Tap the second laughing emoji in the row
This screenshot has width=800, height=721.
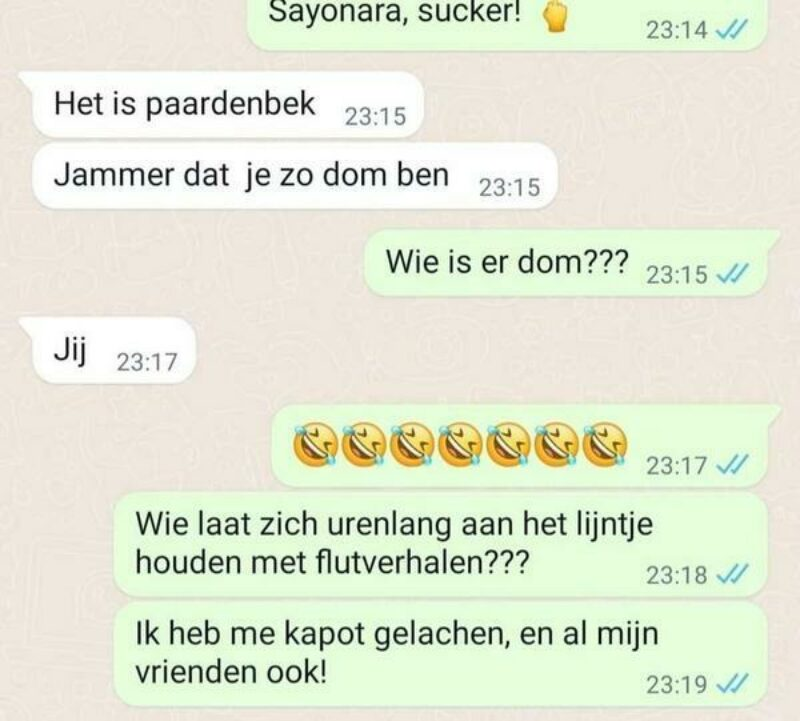point(363,444)
